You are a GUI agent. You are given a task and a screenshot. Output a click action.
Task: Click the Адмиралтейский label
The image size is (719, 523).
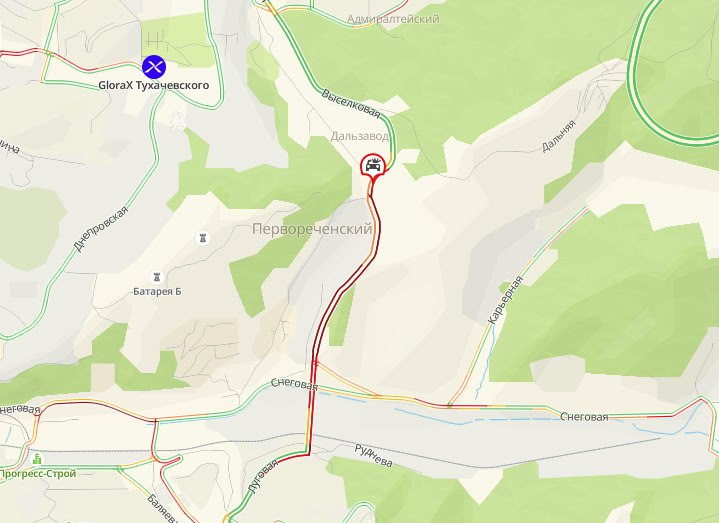tap(393, 19)
